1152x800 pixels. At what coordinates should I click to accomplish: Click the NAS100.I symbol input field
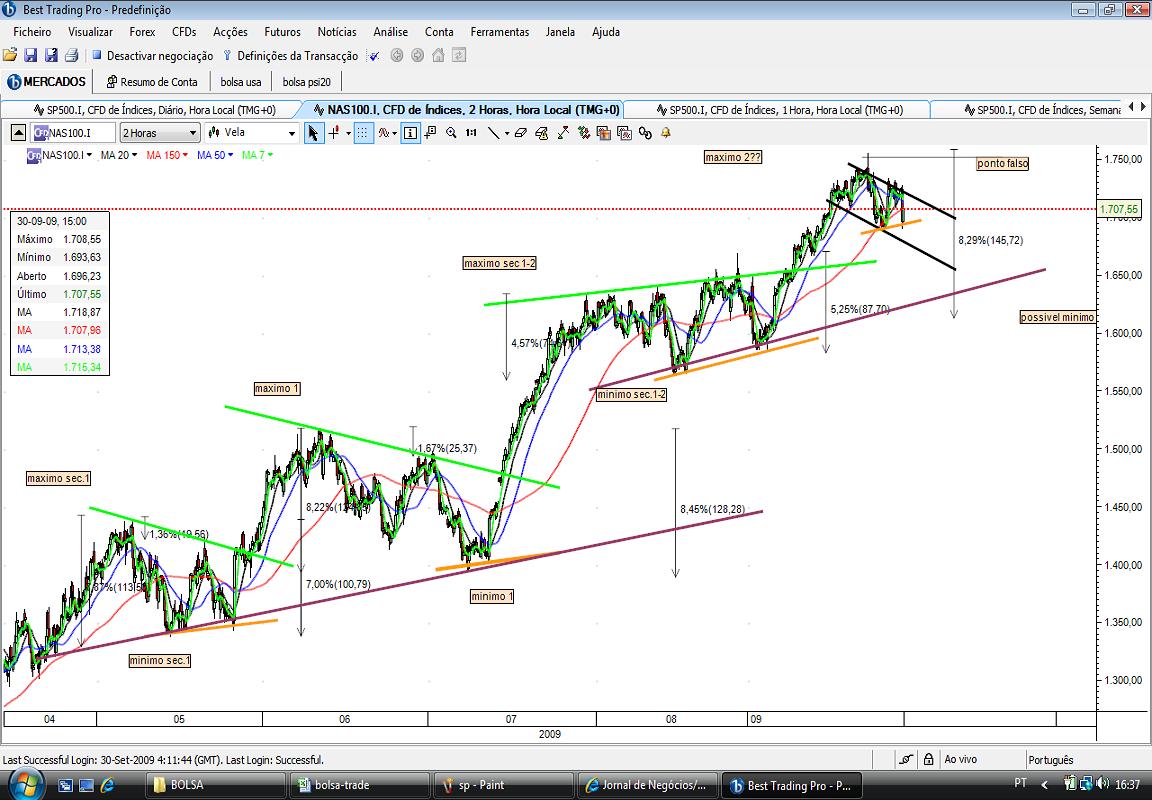(73, 133)
